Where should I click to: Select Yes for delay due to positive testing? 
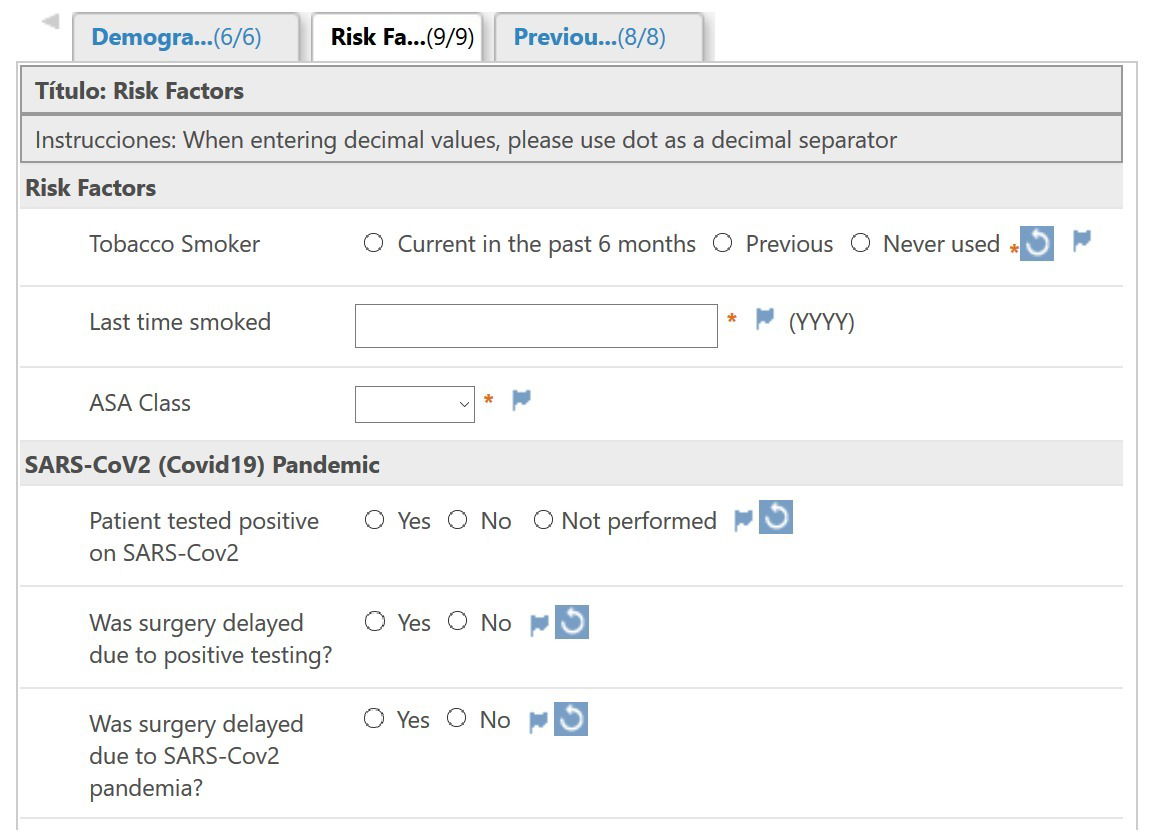pyautogui.click(x=375, y=622)
